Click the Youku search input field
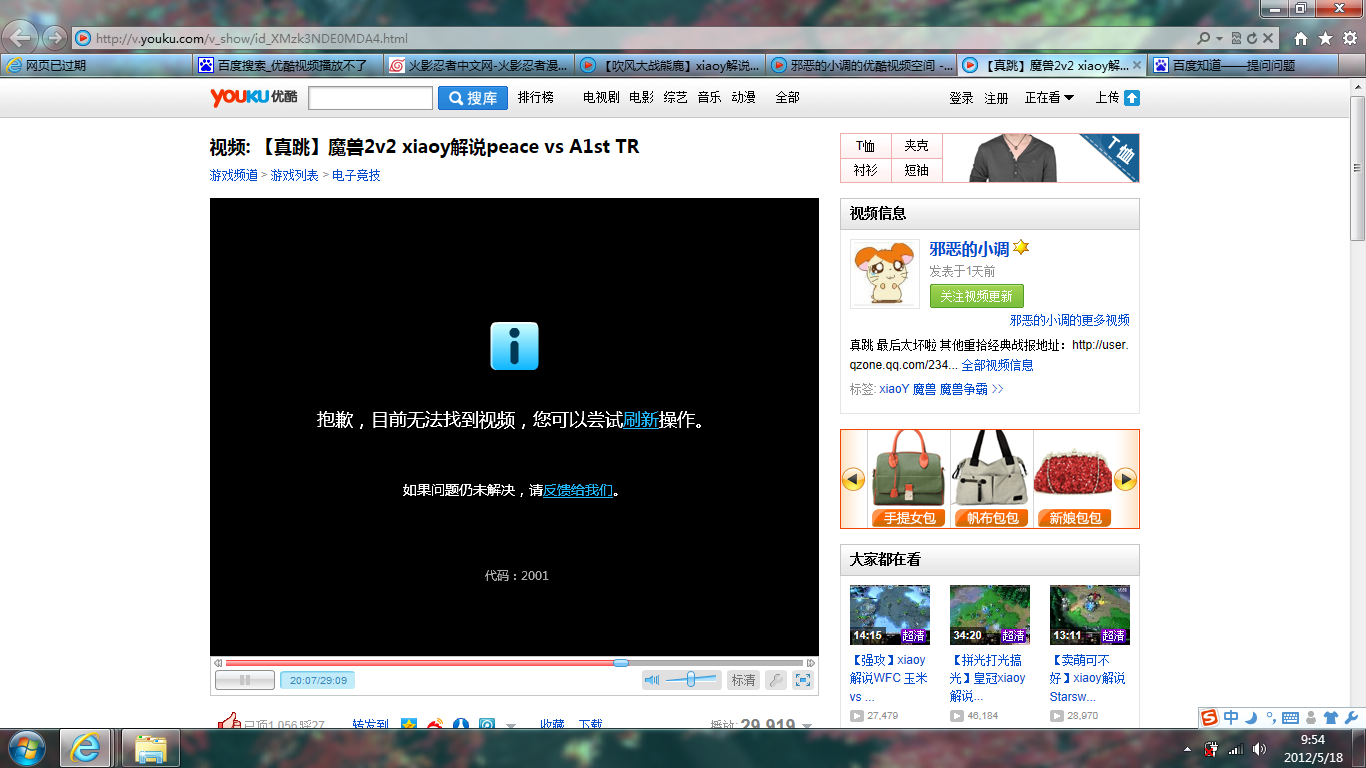1366x768 pixels. click(370, 98)
